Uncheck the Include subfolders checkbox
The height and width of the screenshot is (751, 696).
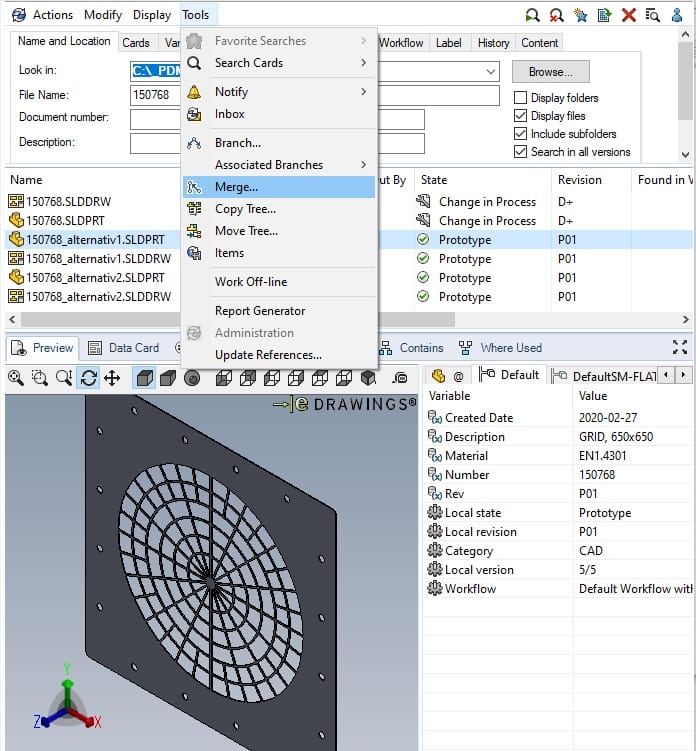click(520, 134)
